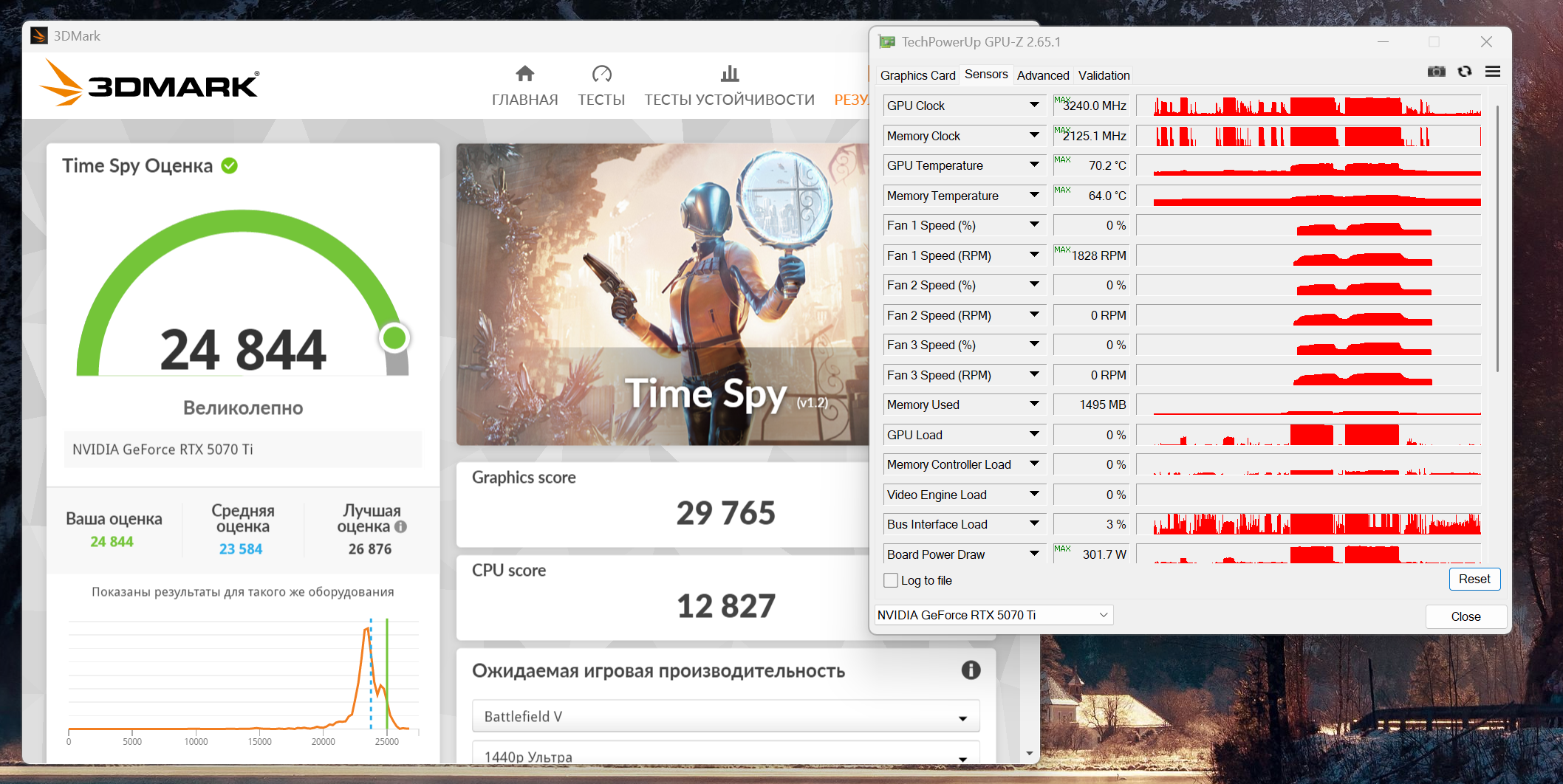
Task: Expand the Memory Clock sensor dropdown
Action: (1034, 136)
